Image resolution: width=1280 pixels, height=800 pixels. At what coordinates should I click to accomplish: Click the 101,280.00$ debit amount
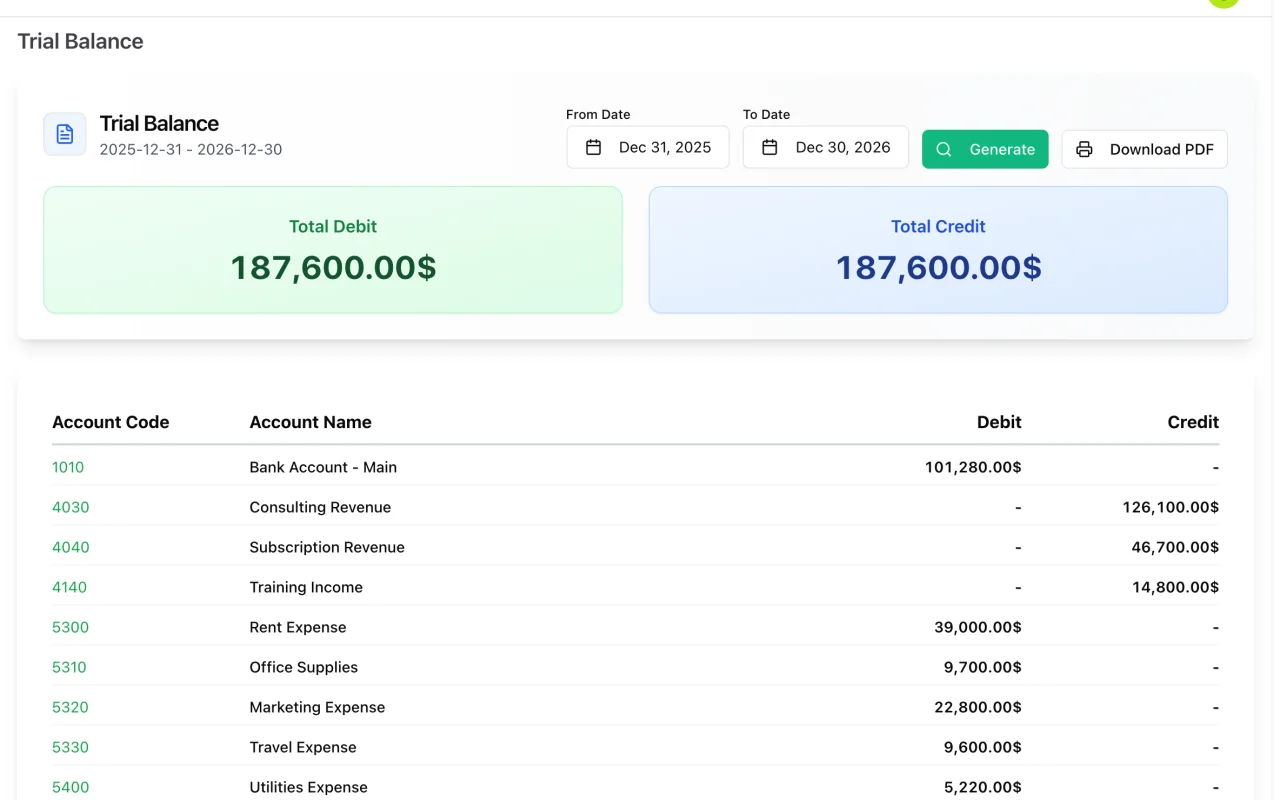(x=973, y=467)
